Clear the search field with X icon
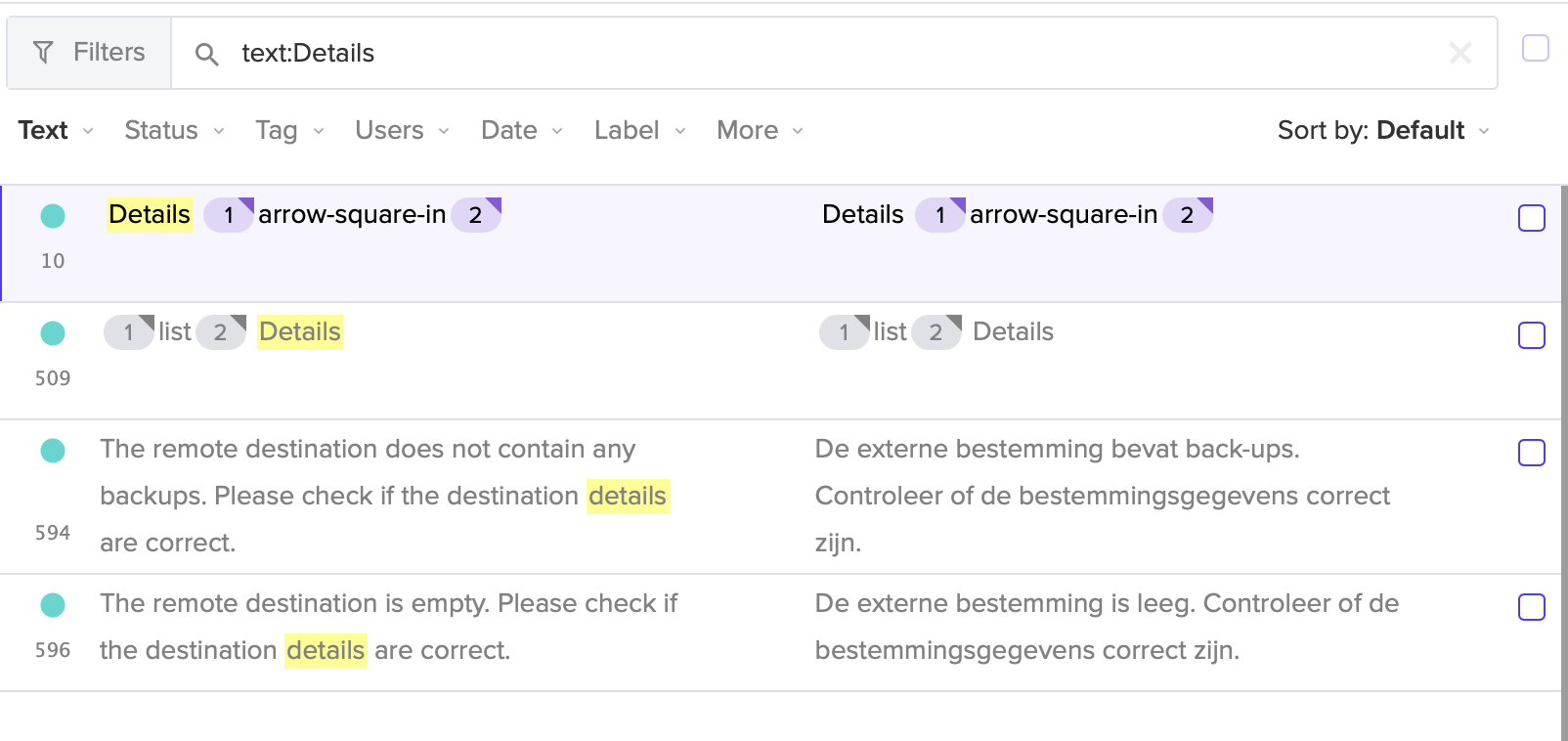 pos(1459,53)
